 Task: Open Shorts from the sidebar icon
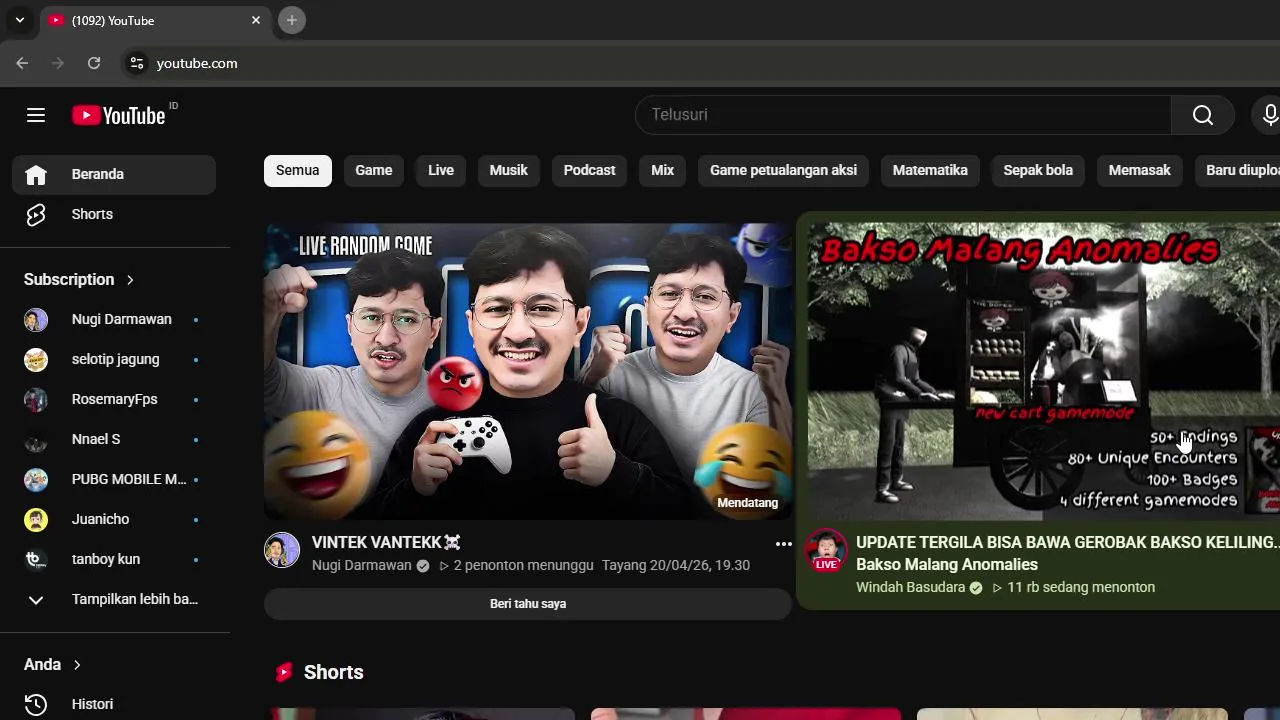pos(36,215)
